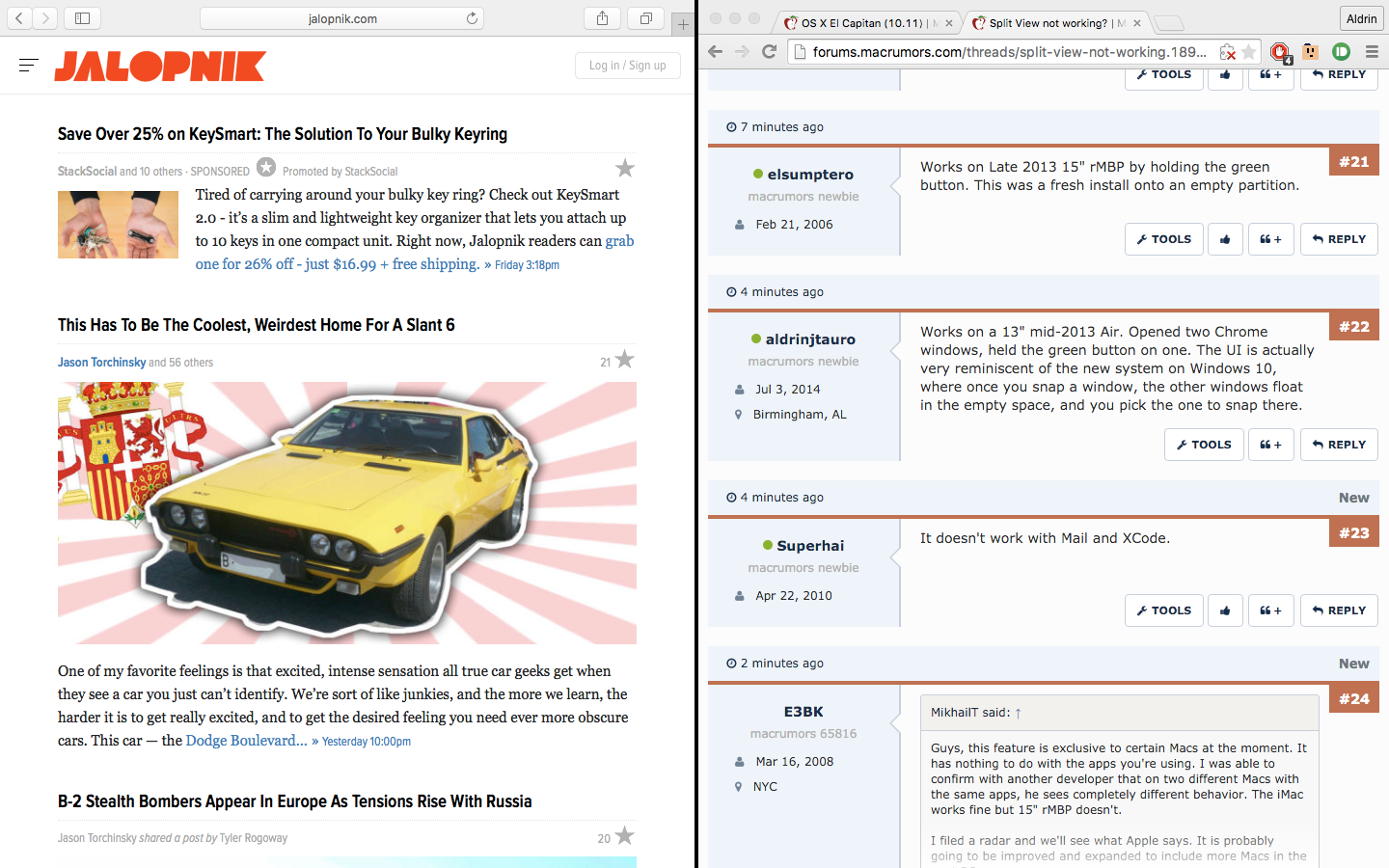
Task: Follow the Dodge Boulevard link
Action: coord(246,741)
